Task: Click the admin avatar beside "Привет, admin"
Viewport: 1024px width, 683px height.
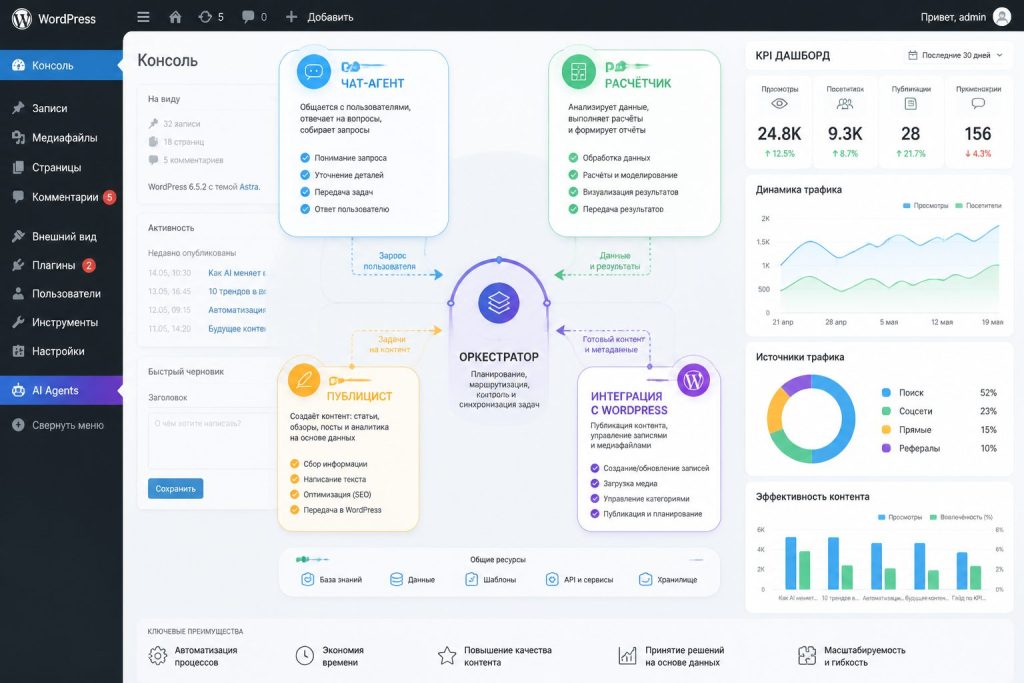Action: 1002,17
